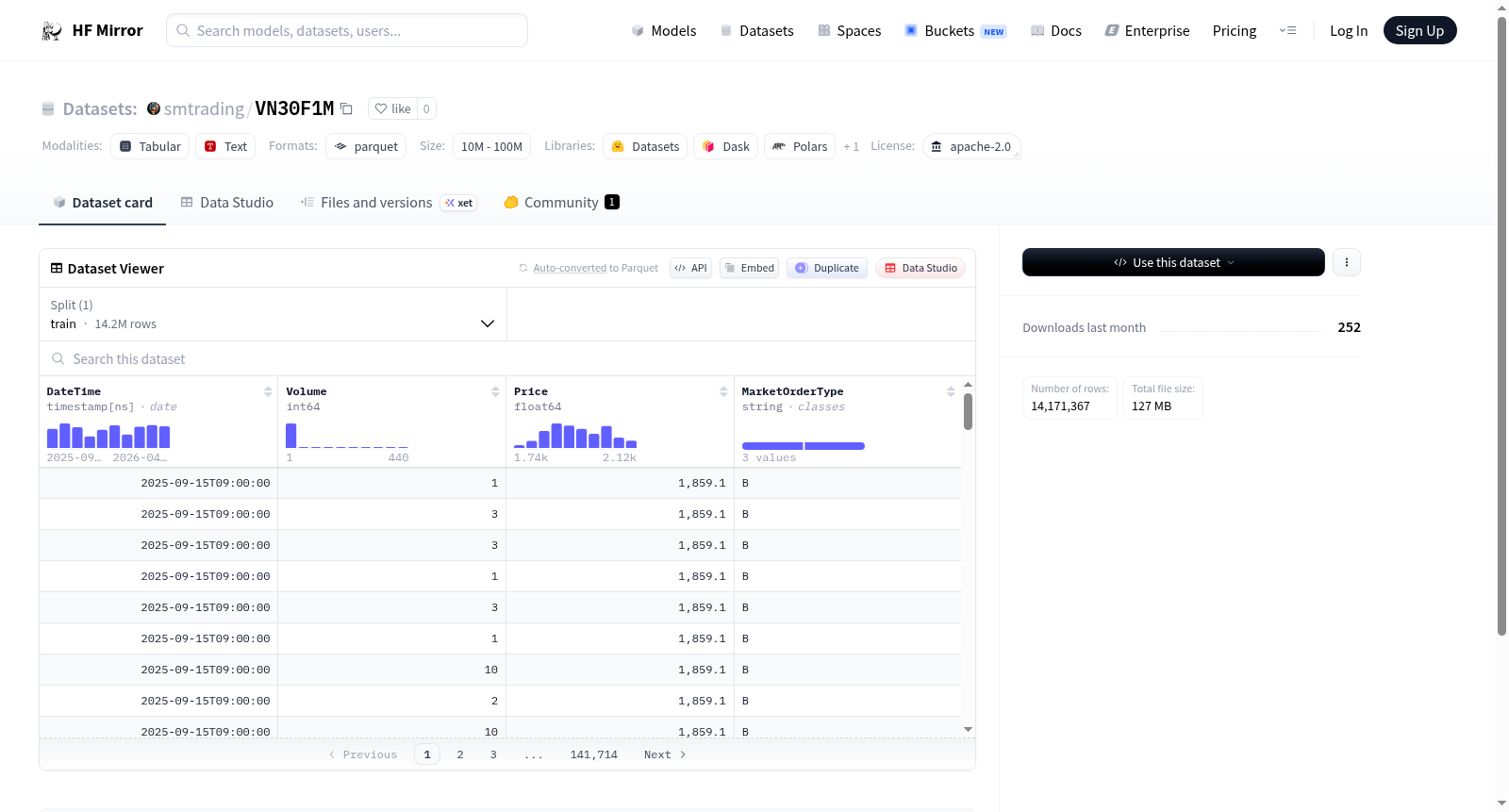
Task: Jump to last page 141,714
Action: point(594,754)
